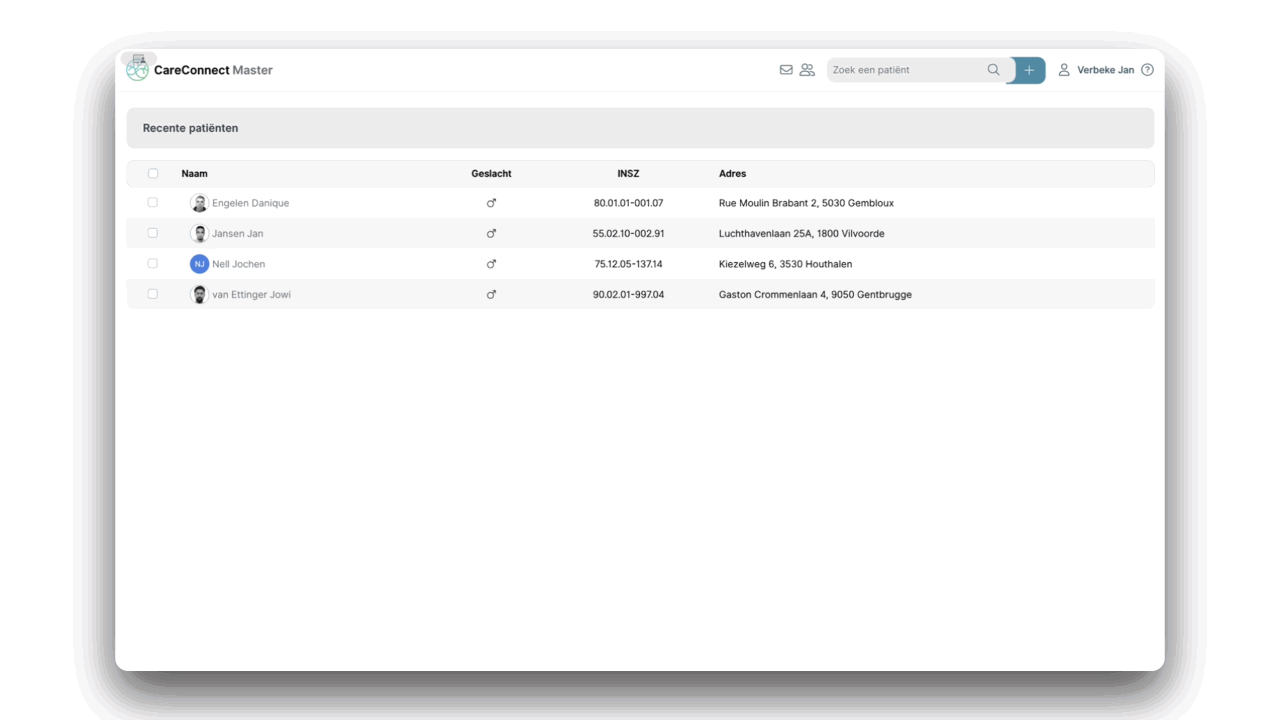This screenshot has height=720, width=1280.
Task: Click the male gender icon for Jansen Jan
Action: tap(491, 233)
